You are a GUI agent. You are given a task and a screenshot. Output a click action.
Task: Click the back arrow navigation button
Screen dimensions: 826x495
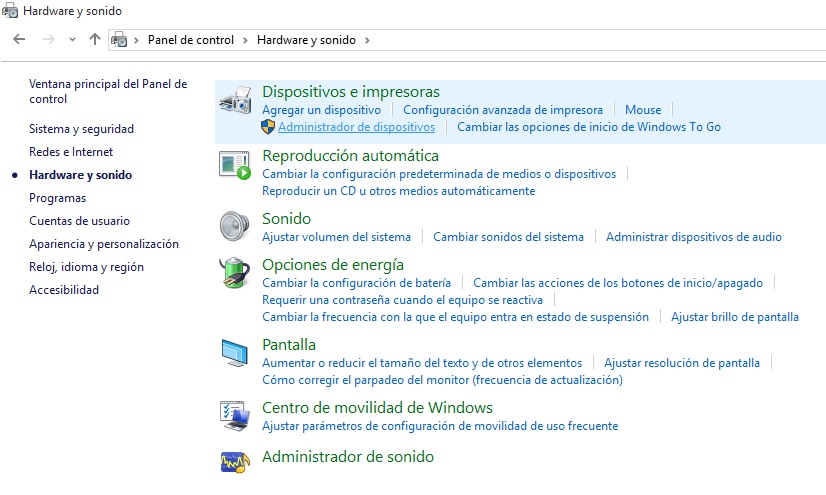(x=19, y=40)
